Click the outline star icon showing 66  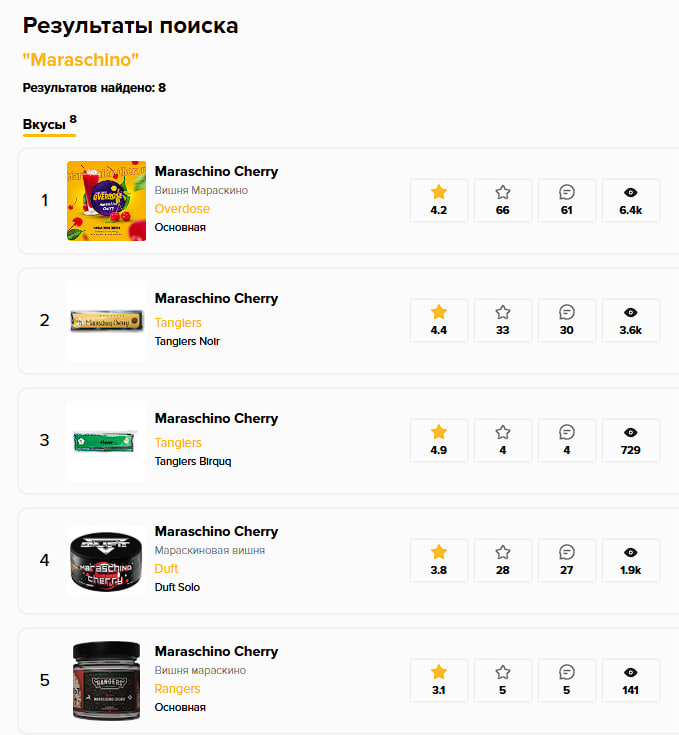(x=503, y=192)
